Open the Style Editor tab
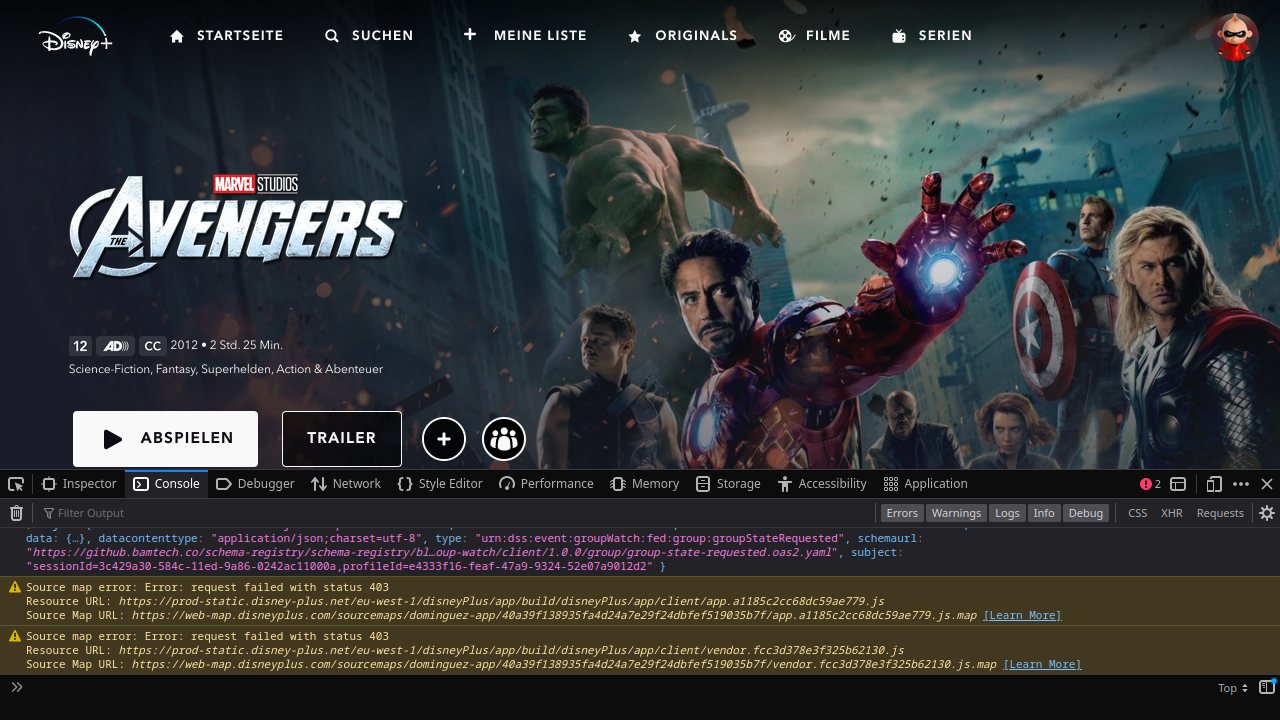The height and width of the screenshot is (720, 1280). (440, 484)
